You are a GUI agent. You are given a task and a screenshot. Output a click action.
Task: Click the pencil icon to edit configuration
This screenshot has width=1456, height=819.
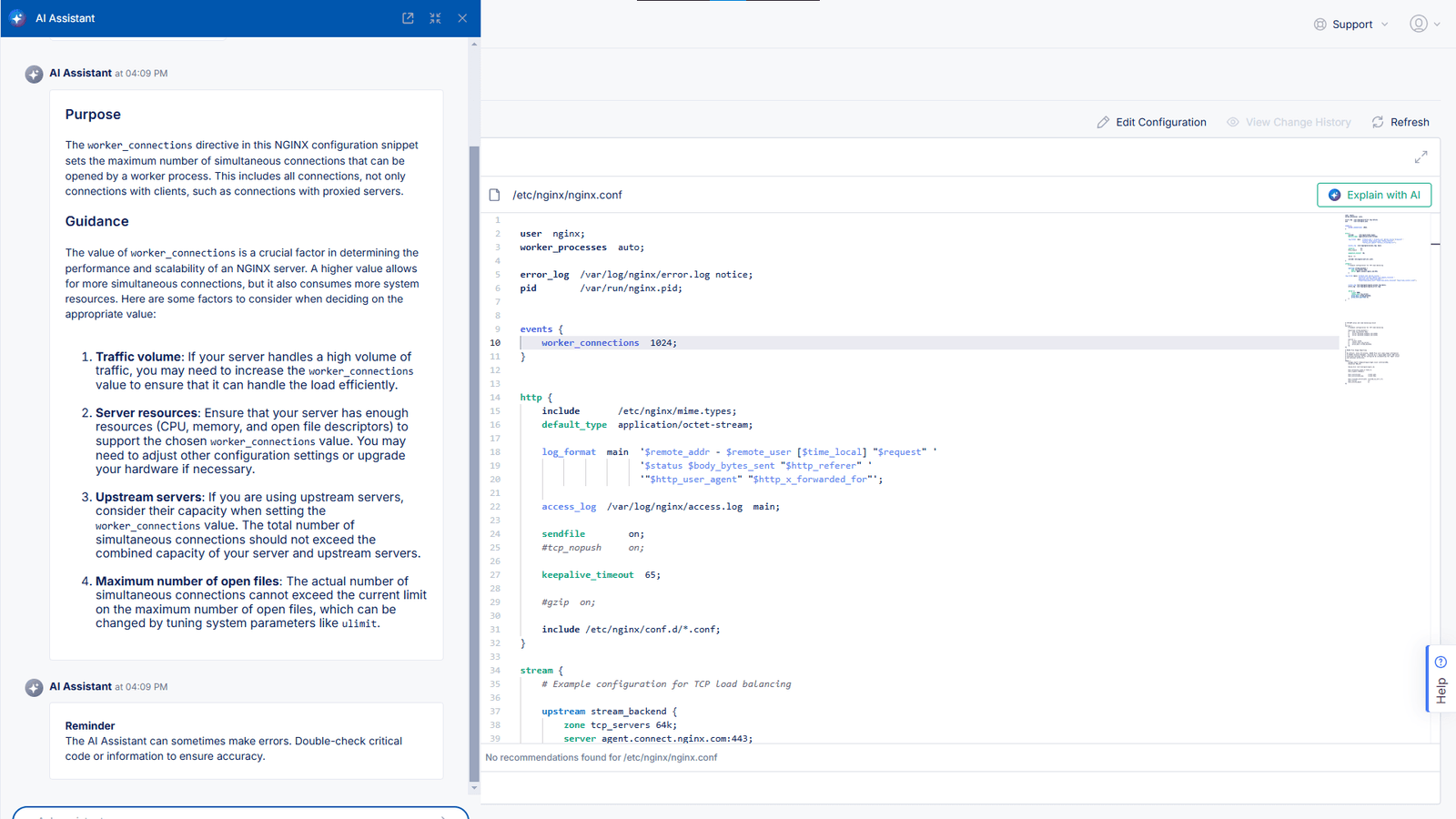tap(1103, 121)
